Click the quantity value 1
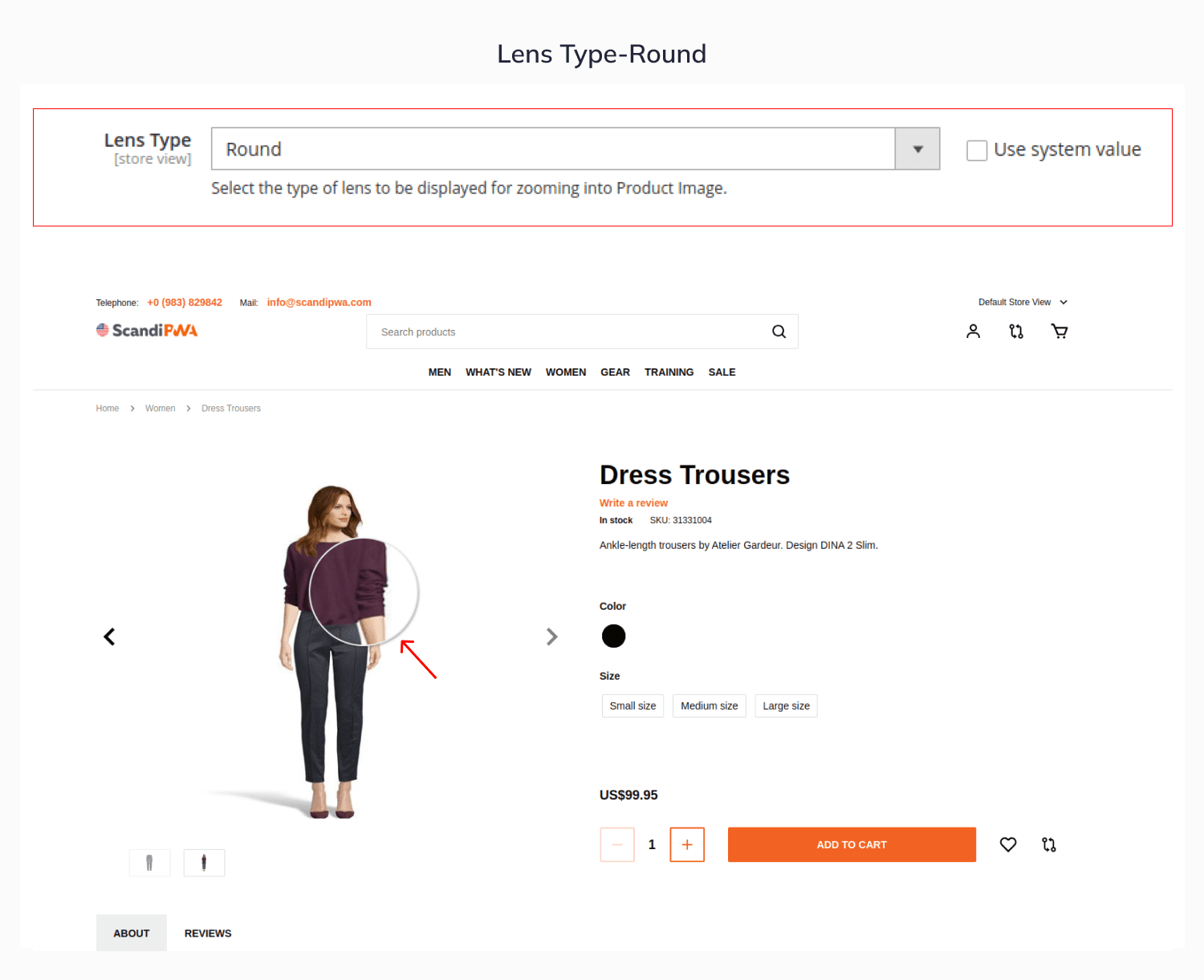The width and height of the screenshot is (1204, 980). (652, 844)
